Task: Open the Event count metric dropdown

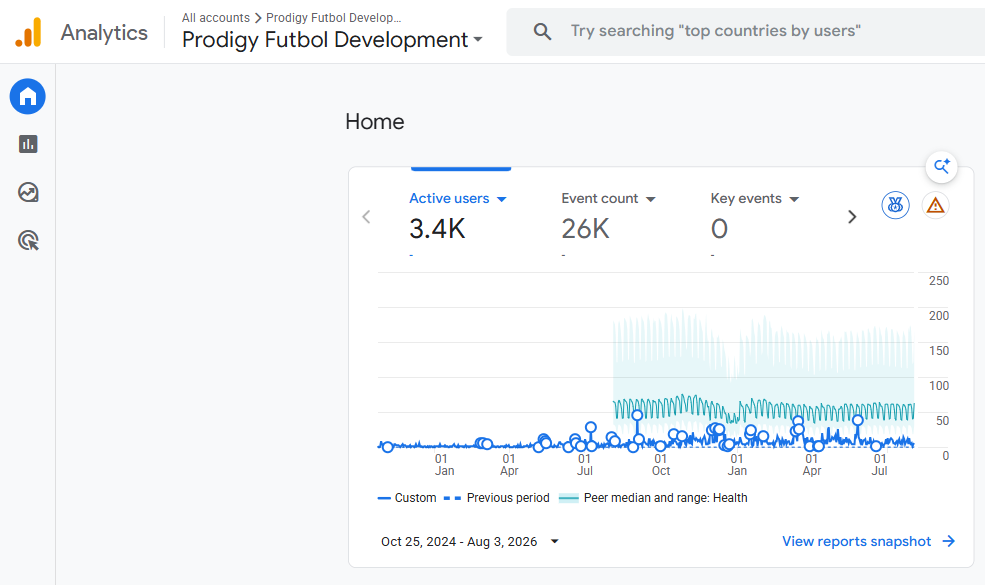Action: [x=608, y=199]
